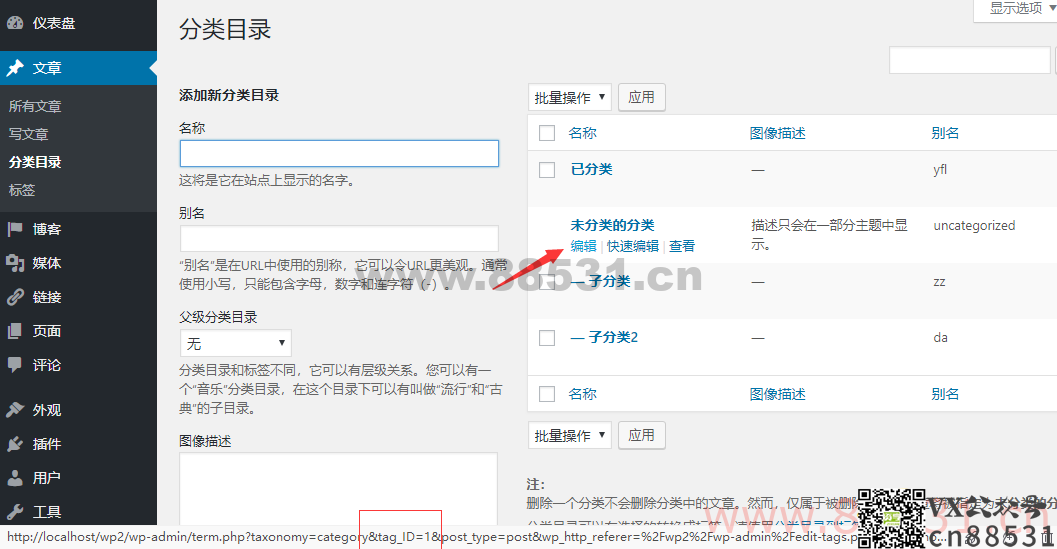Expand 显示选项 screen options
The image size is (1057, 549).
(1017, 9)
